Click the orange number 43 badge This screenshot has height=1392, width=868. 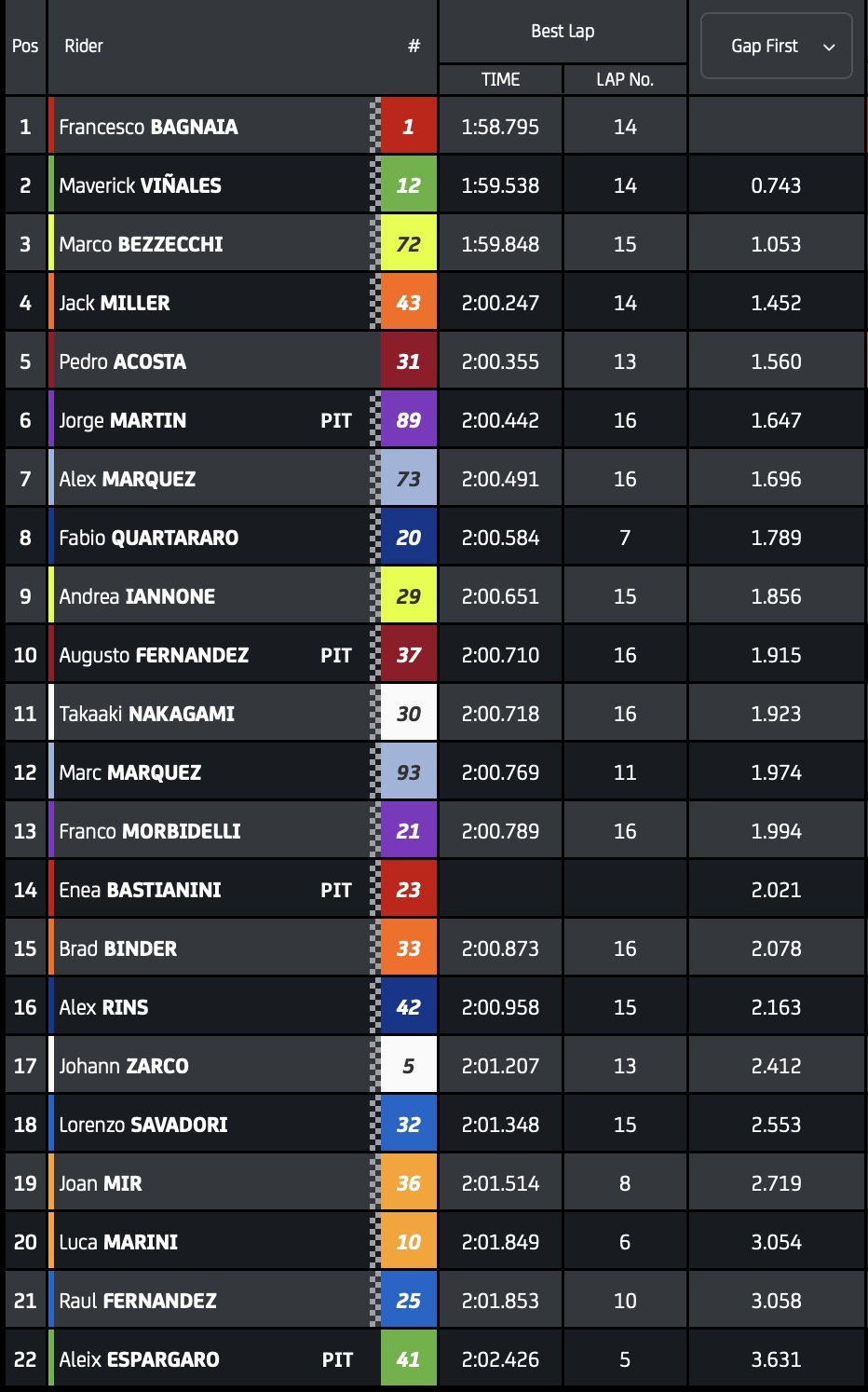(408, 303)
